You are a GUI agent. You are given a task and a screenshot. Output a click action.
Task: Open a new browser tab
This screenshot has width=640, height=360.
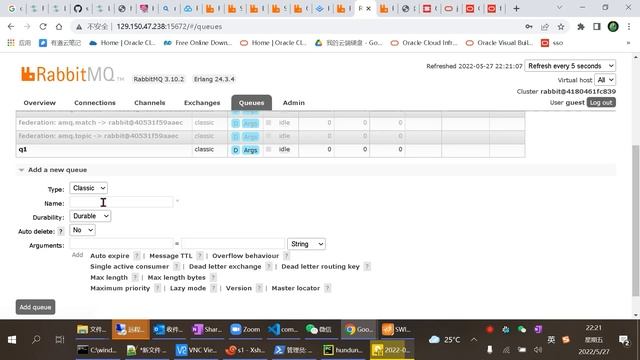coord(516,8)
